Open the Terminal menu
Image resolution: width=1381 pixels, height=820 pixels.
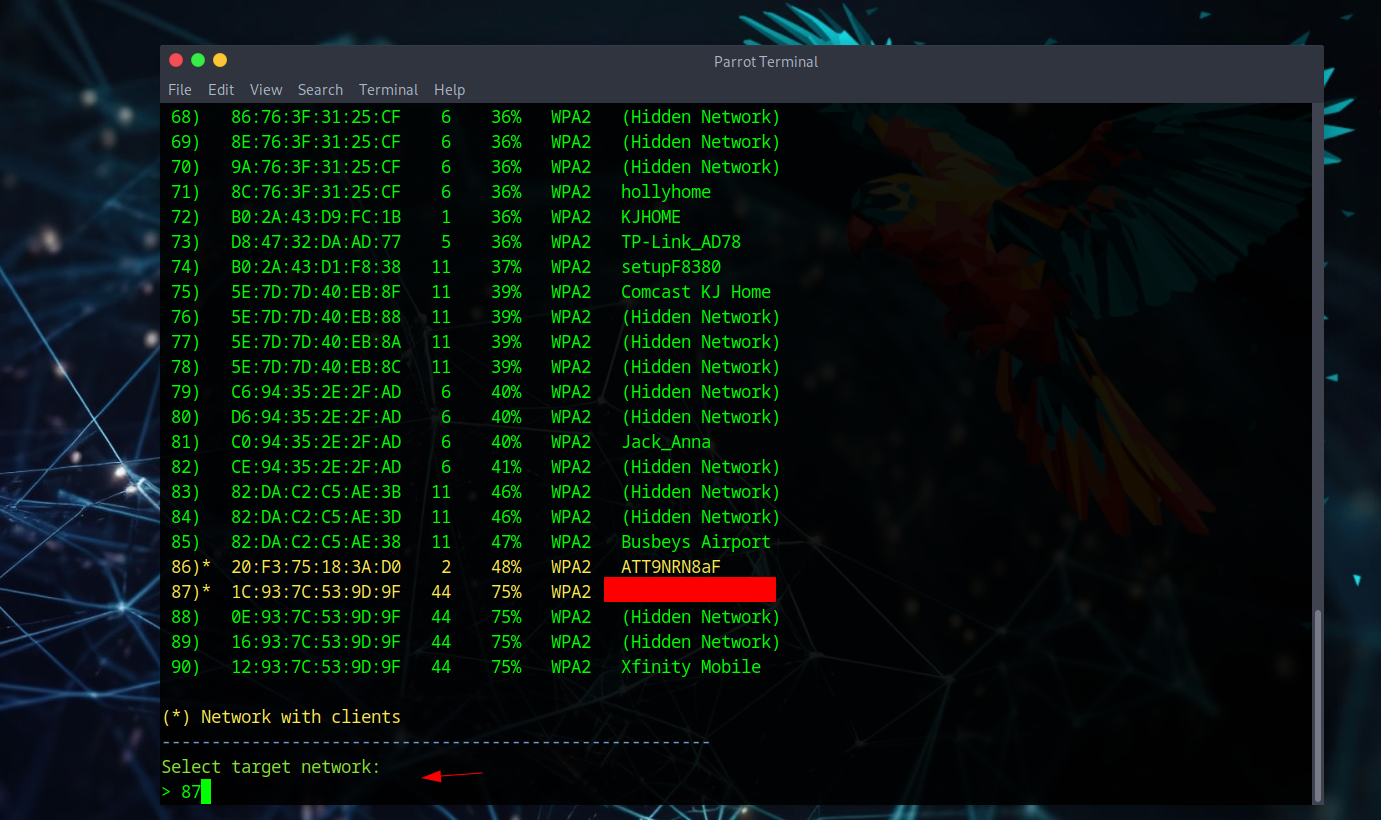click(388, 90)
